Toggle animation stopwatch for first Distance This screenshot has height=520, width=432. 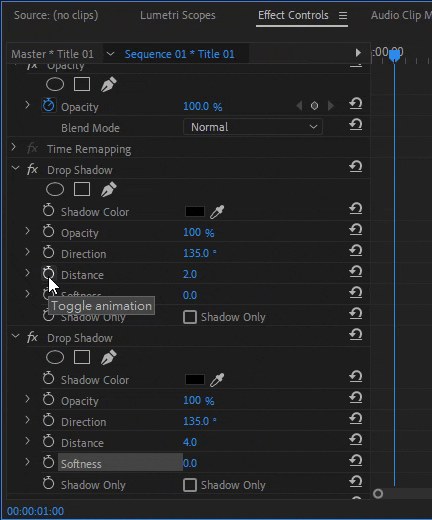(49, 274)
